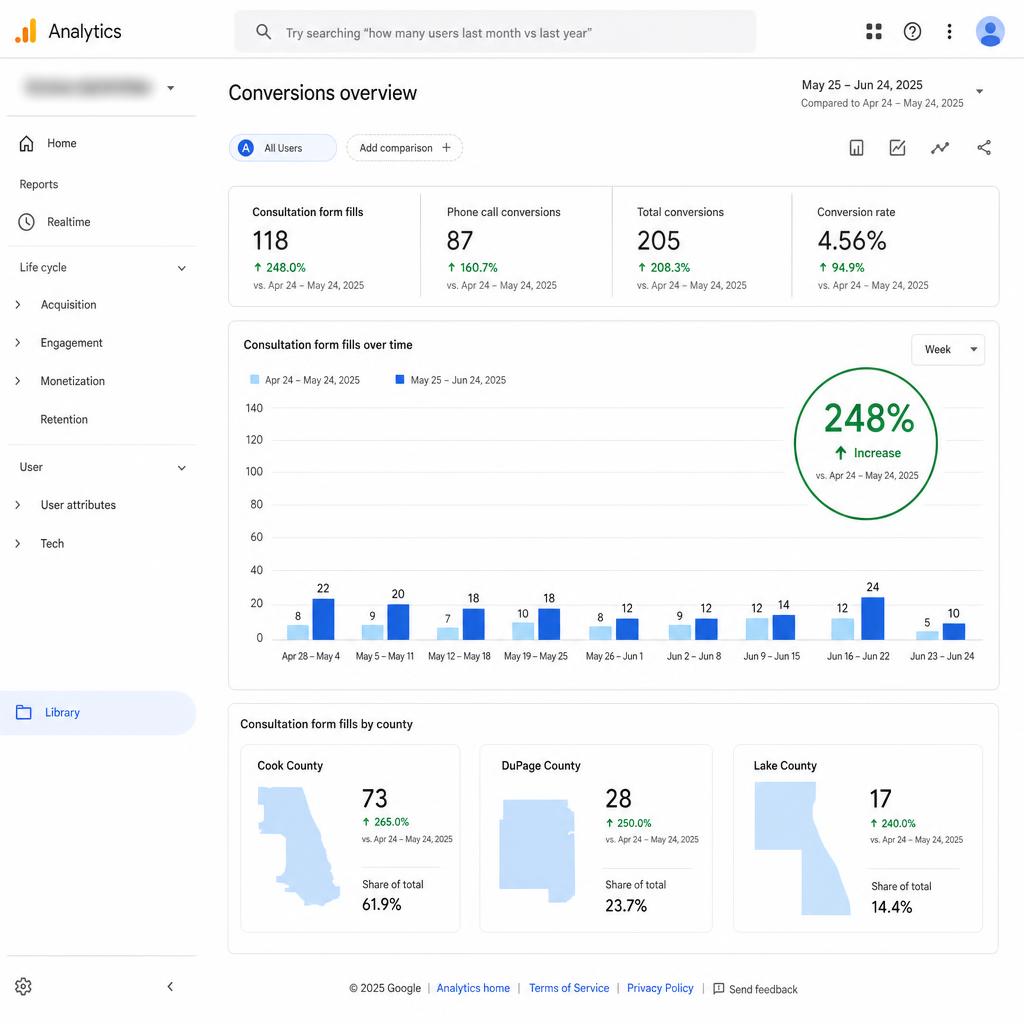Click the dark bar labeled 22 for Apr 28 – May 4
Image resolution: width=1024 pixels, height=1024 pixels.
tap(323, 619)
